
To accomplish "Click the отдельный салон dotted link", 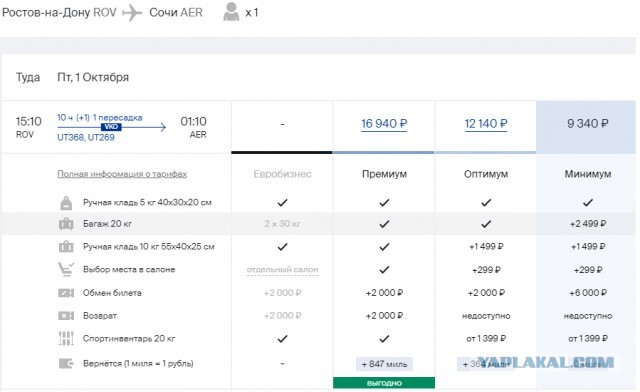I will (x=282, y=270).
